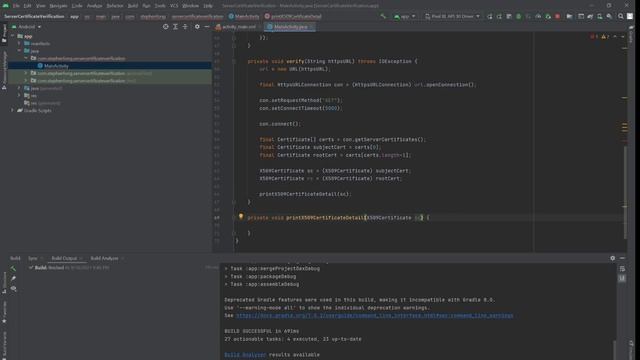640x360 pixels.
Task: Open the Build Analyzer tab
Action: click(x=104, y=258)
